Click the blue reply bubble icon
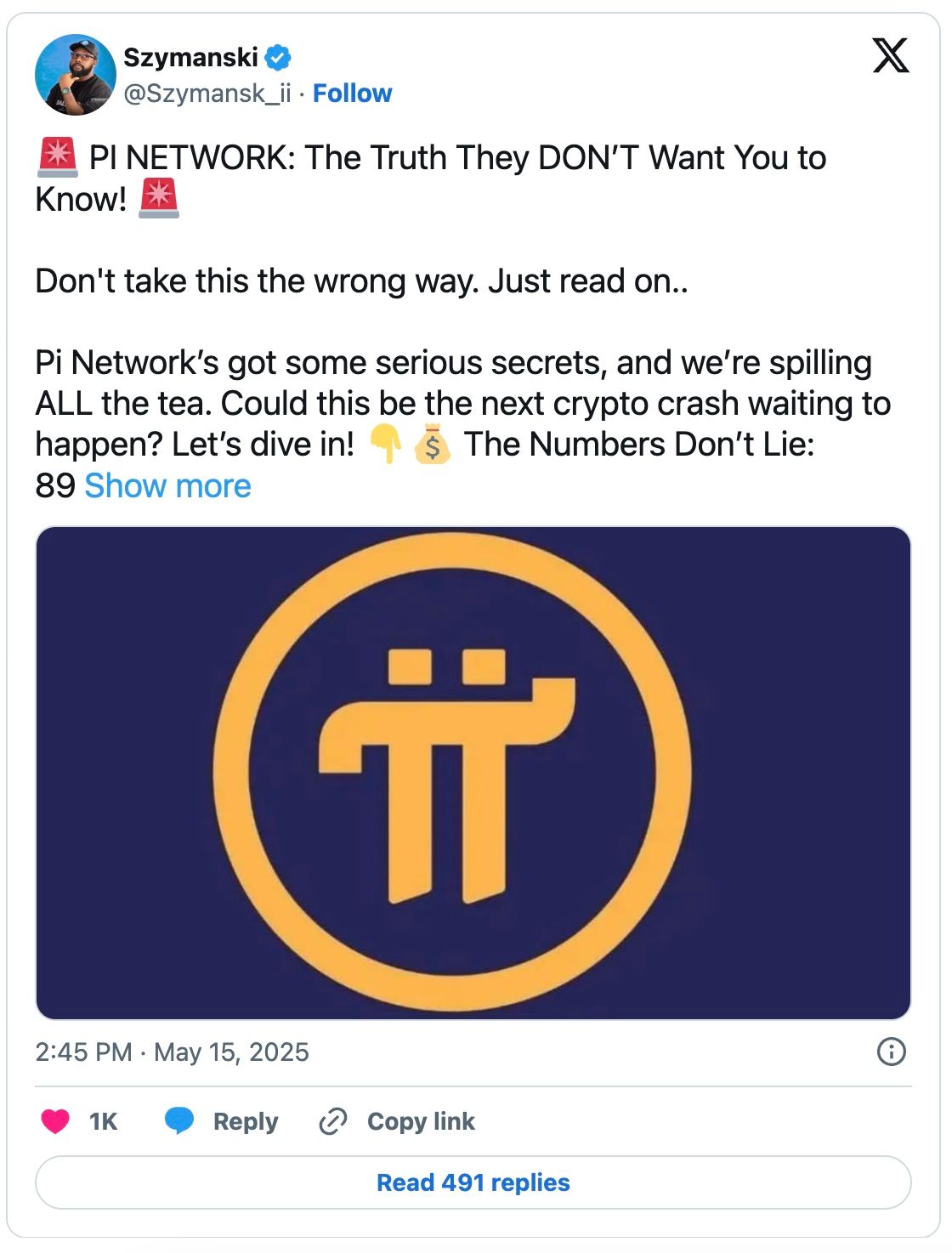 (179, 1121)
